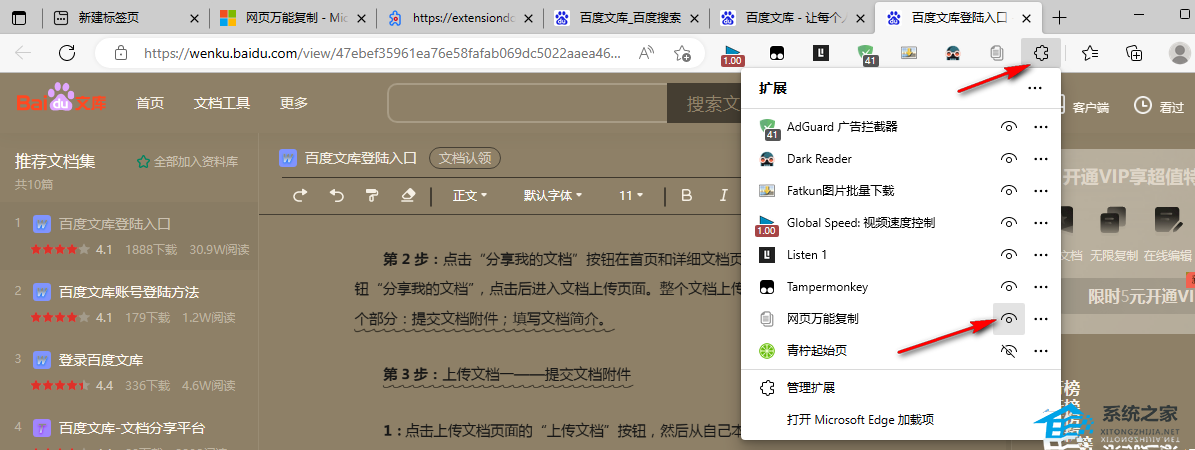1195x450 pixels.
Task: Click 全部加入资料库 link
Action: tap(187, 162)
